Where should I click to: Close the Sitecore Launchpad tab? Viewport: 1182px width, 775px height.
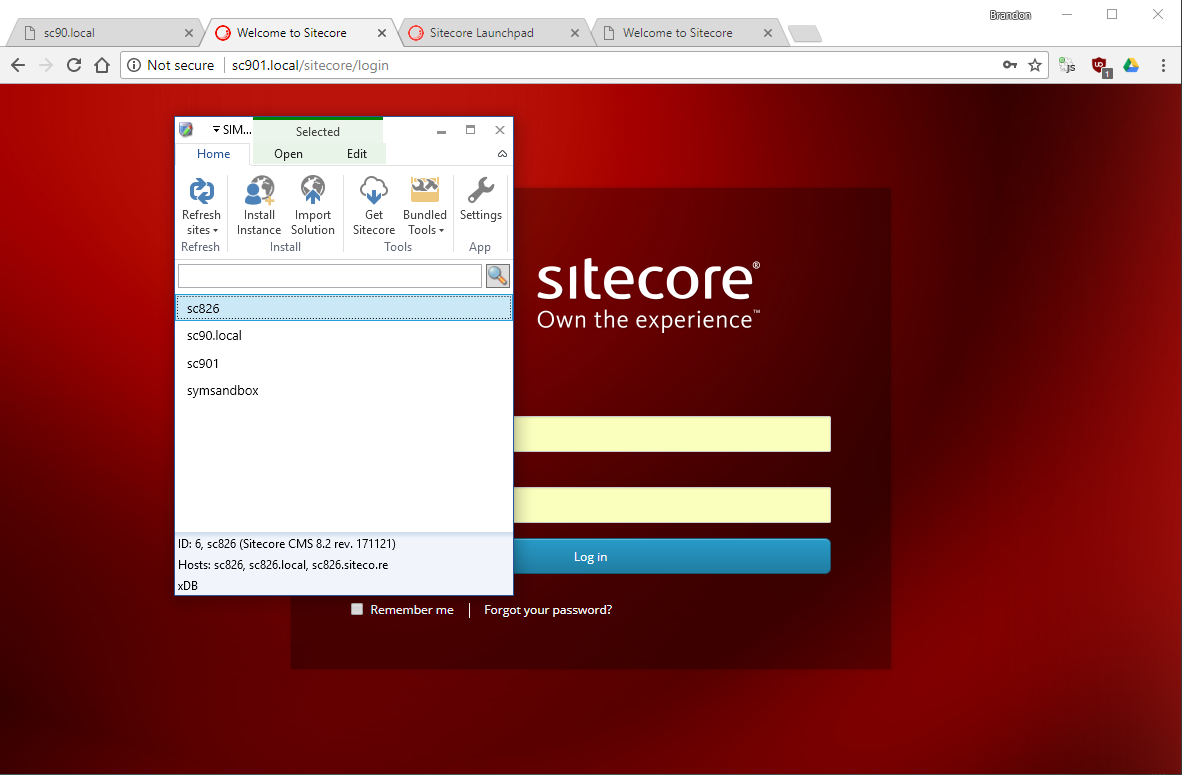[574, 33]
